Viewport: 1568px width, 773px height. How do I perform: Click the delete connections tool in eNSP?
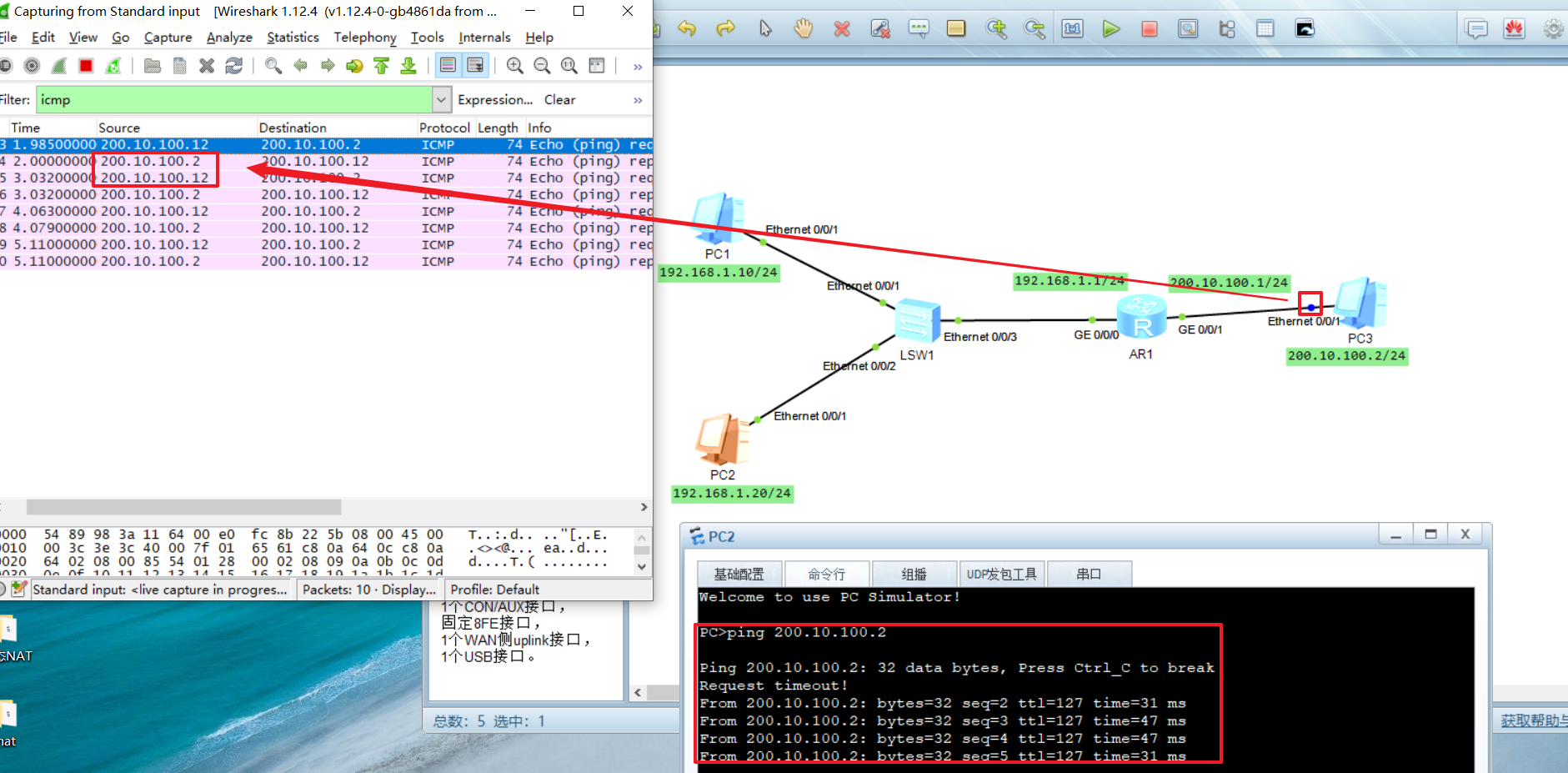(x=880, y=28)
